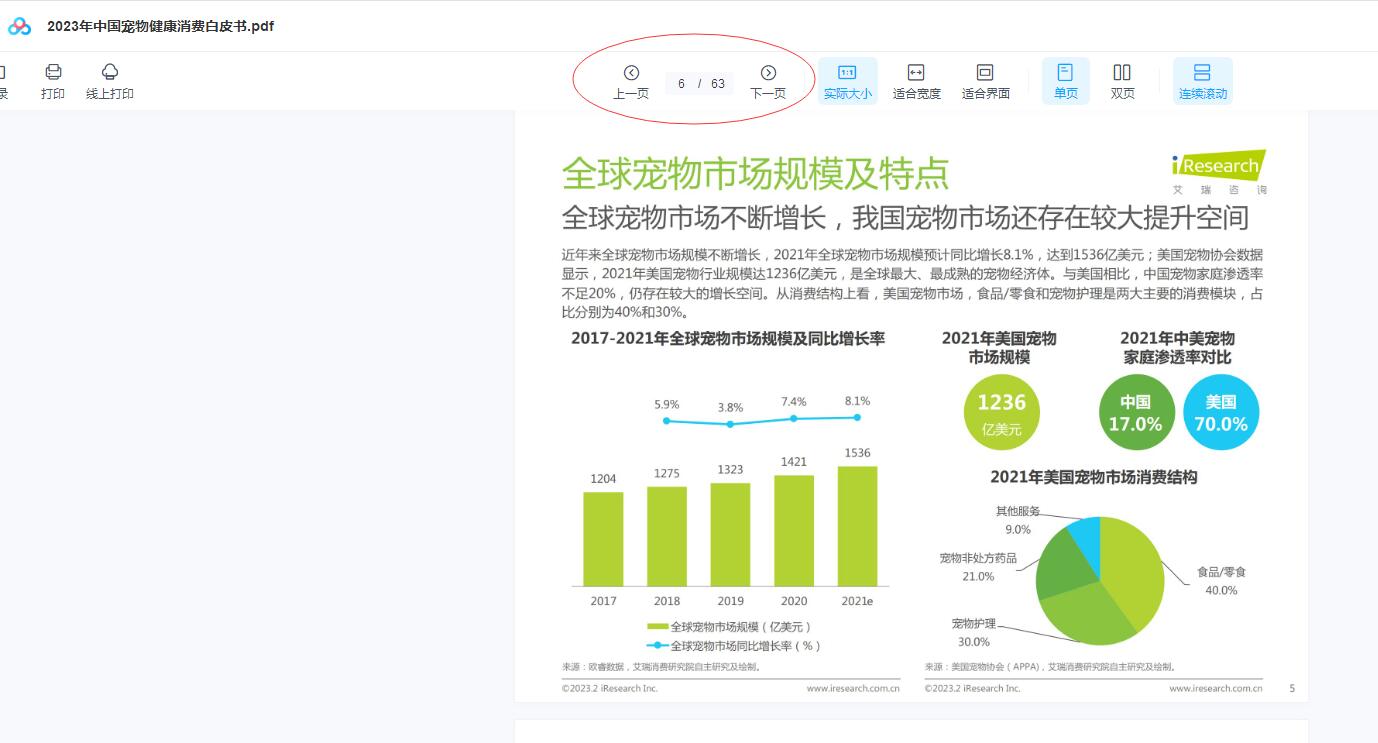Viewport: 1378px width, 743px height.
Task: Click the green 1236 亿美元 circle
Action: (x=1001, y=413)
